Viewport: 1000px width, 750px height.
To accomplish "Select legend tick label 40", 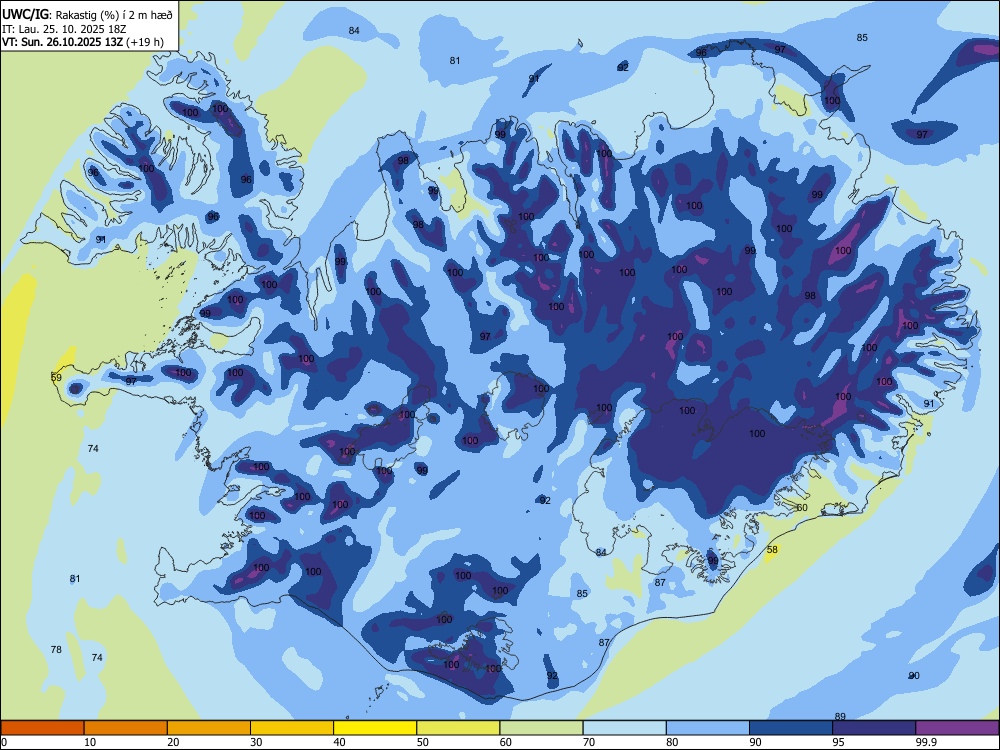I will [339, 742].
